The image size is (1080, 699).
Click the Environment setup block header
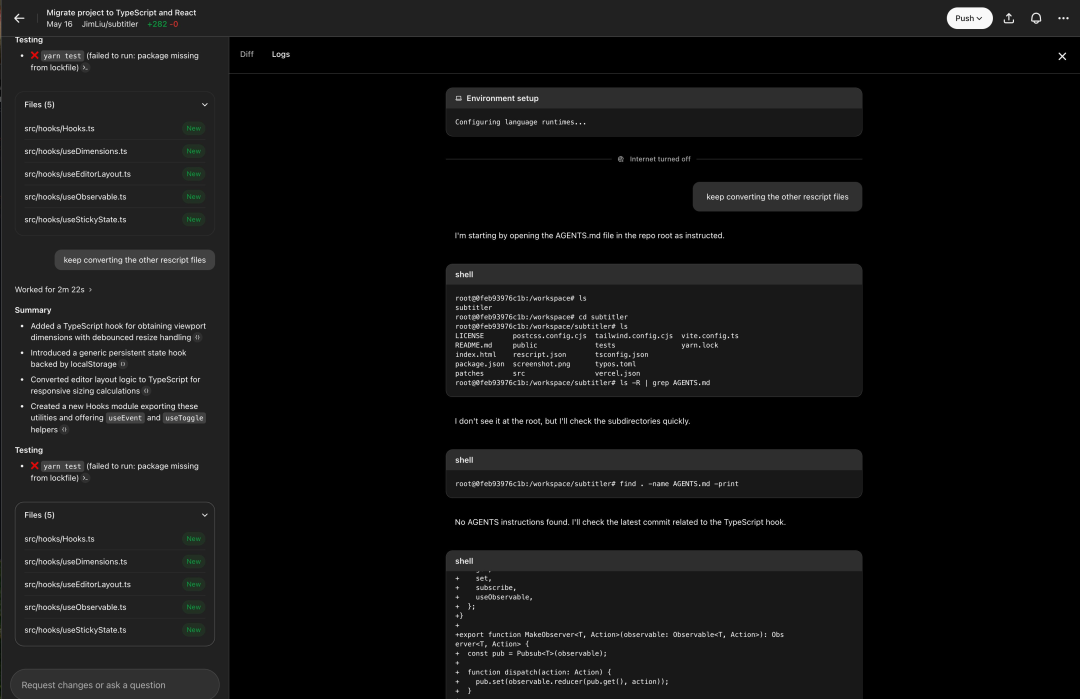654,98
